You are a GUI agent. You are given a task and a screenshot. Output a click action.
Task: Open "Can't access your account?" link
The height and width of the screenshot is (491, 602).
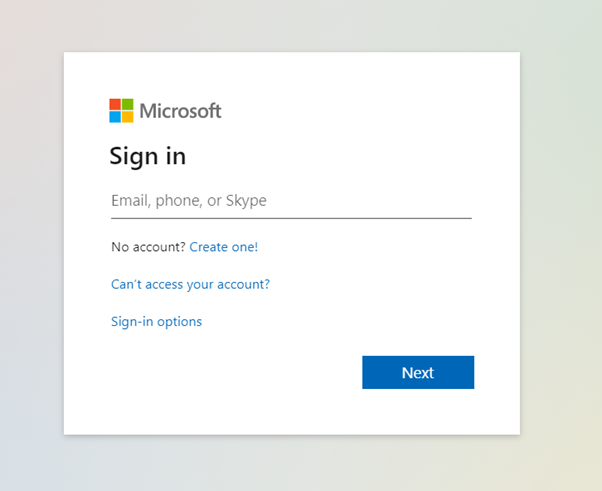(190, 284)
